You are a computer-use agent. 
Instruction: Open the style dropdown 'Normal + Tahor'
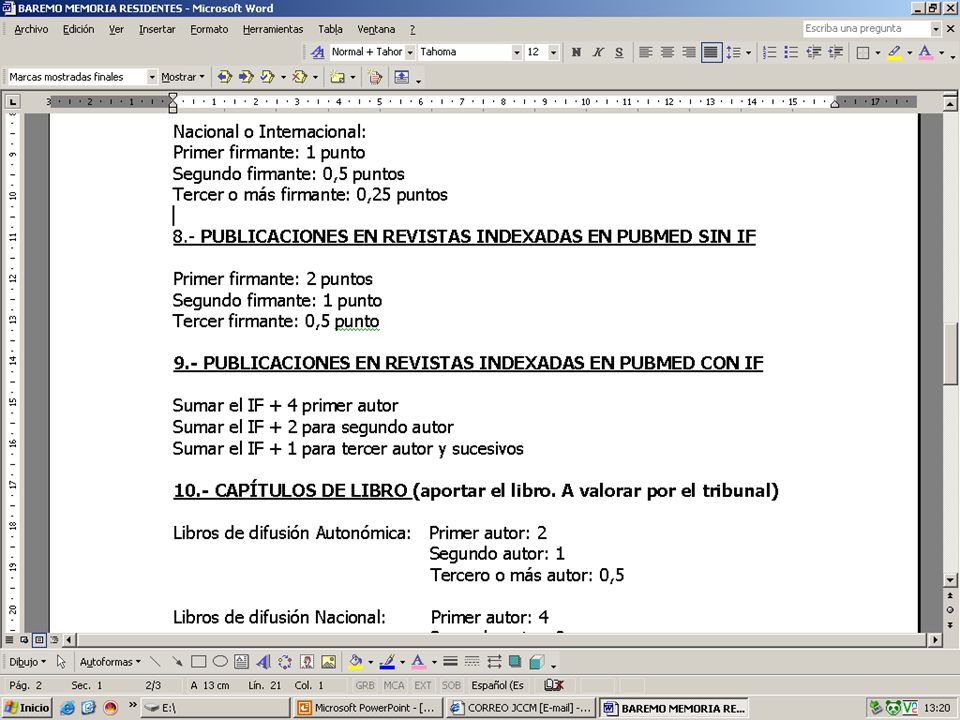coord(410,53)
